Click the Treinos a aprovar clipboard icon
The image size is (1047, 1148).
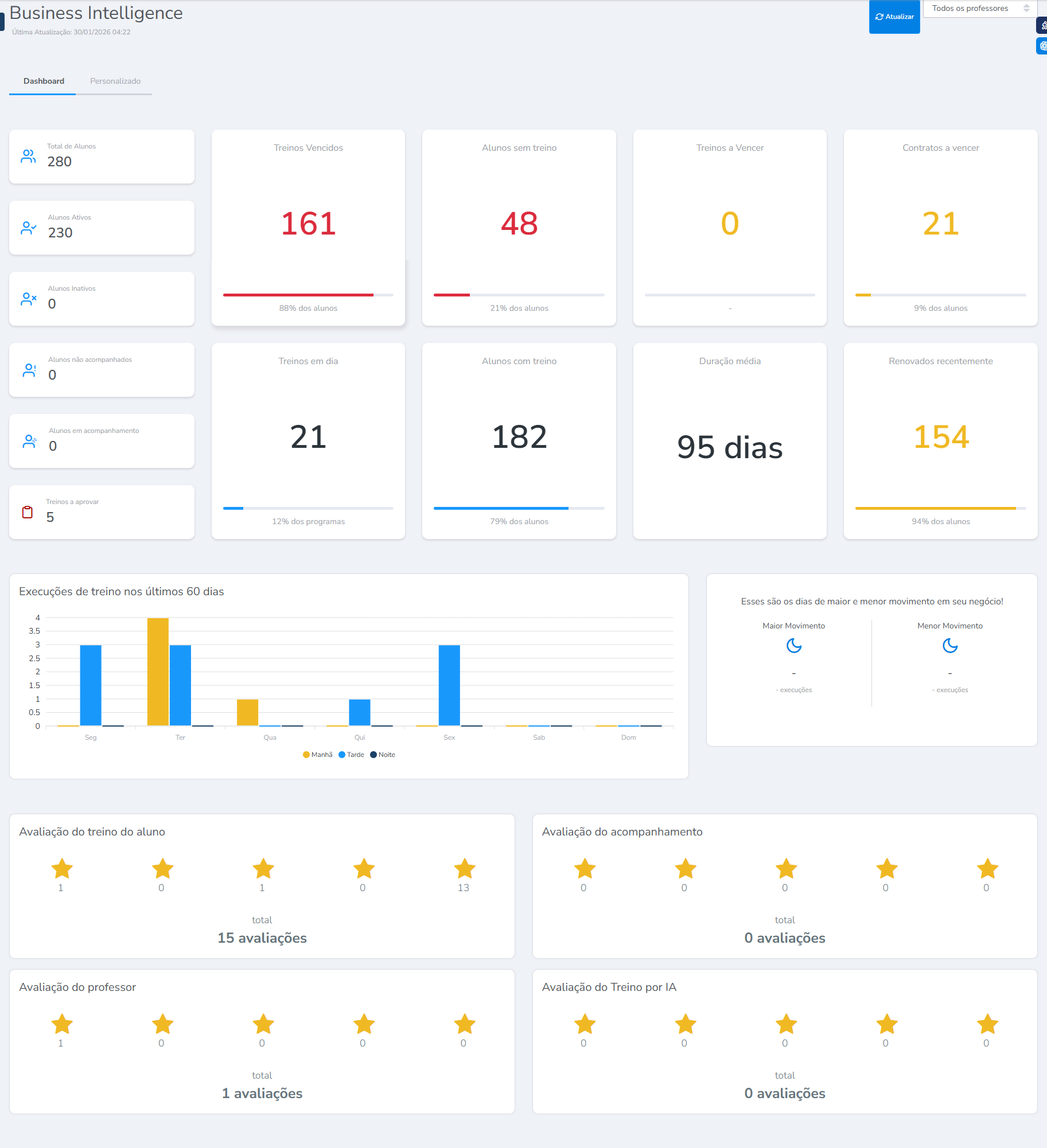tap(27, 512)
